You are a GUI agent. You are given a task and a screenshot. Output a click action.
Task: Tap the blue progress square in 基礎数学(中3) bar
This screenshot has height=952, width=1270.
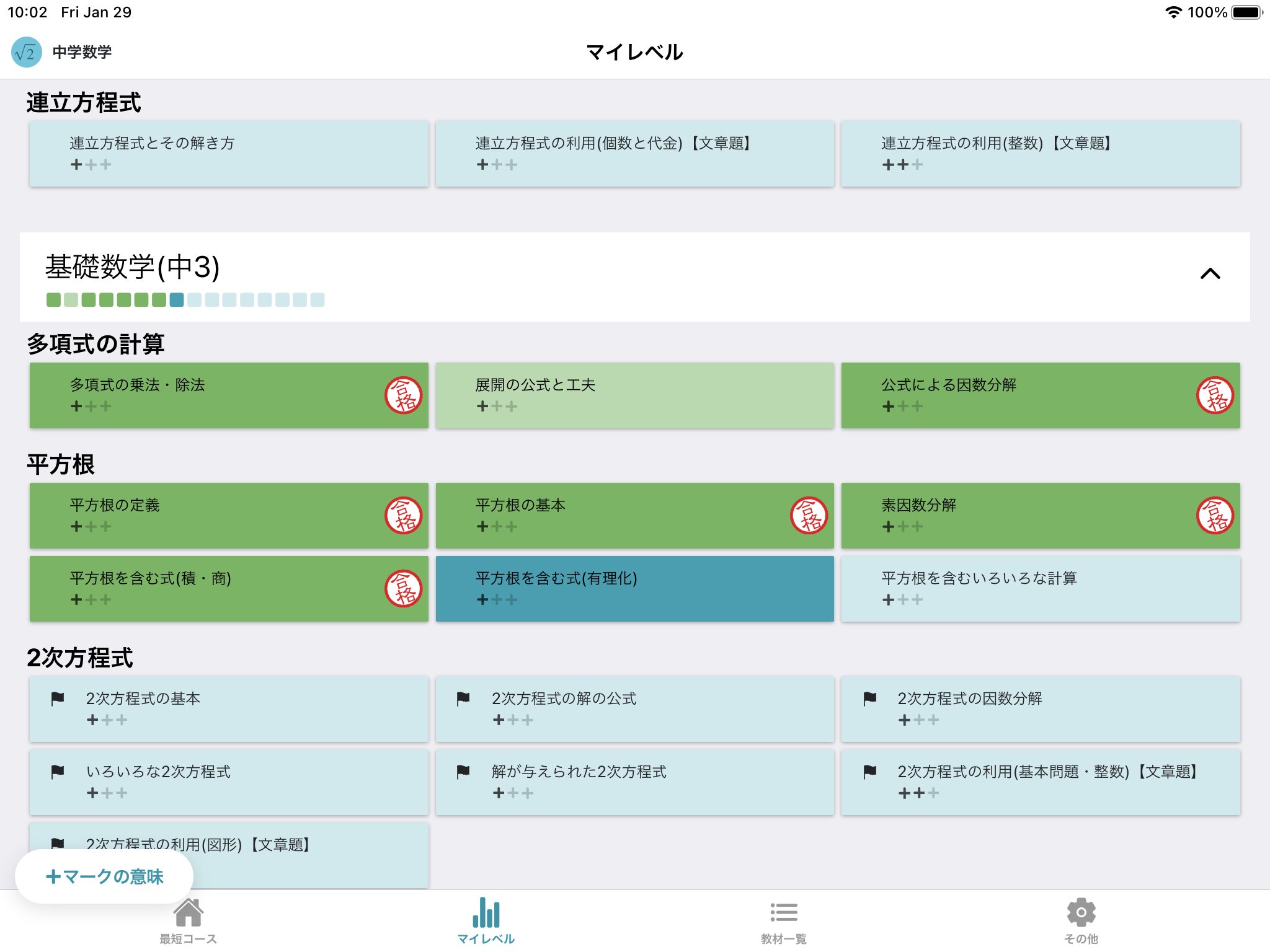(x=177, y=300)
